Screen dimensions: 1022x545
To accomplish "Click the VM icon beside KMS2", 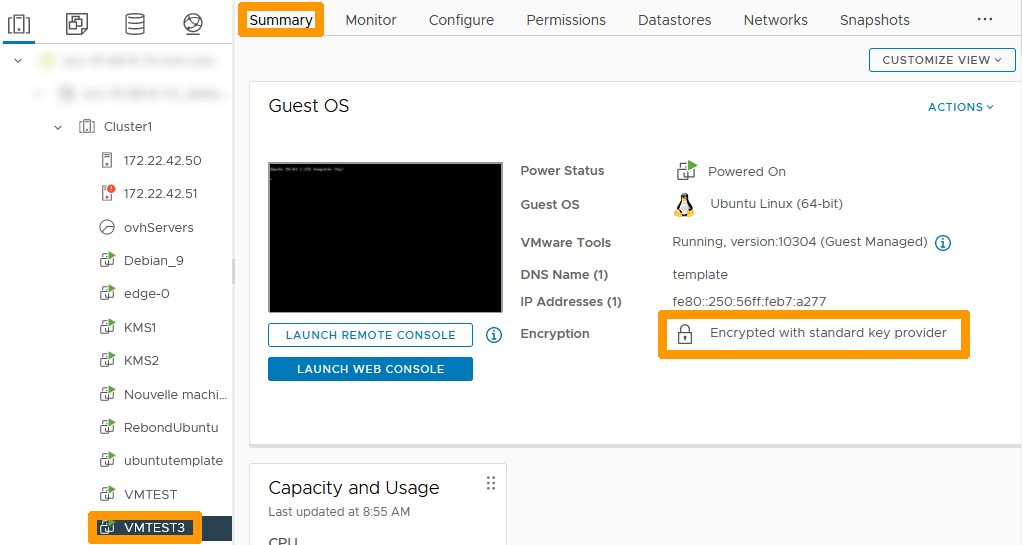I will point(107,361).
